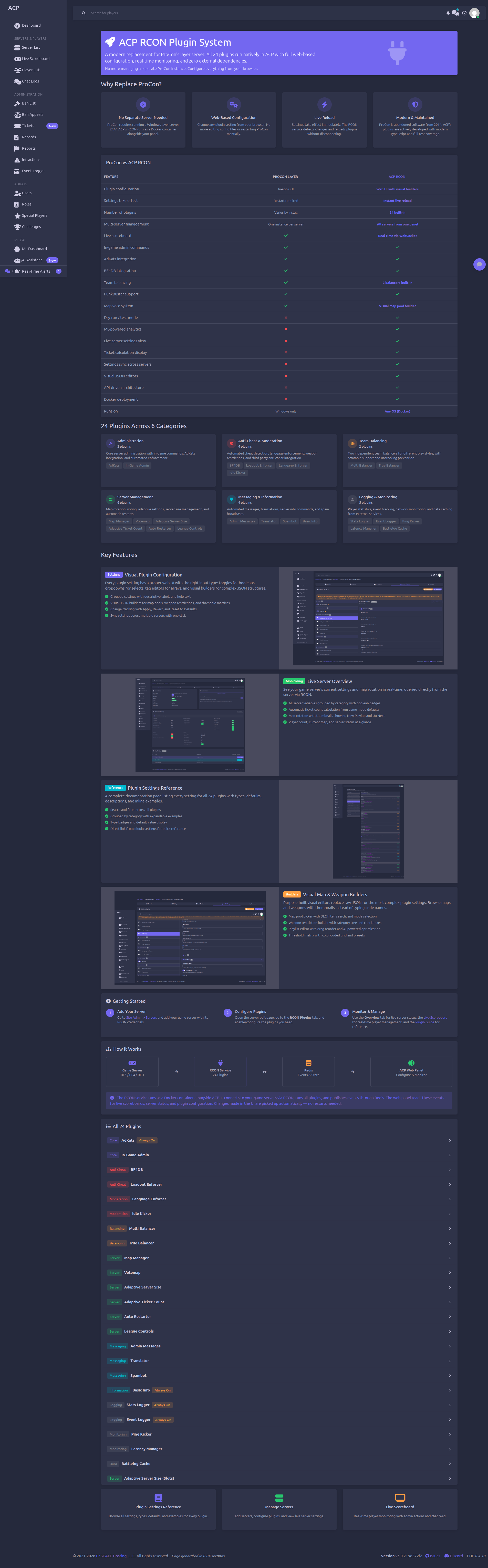Image resolution: width=488 pixels, height=1568 pixels.
Task: Open the Plugin Settings Reference card
Action: [x=158, y=1510]
